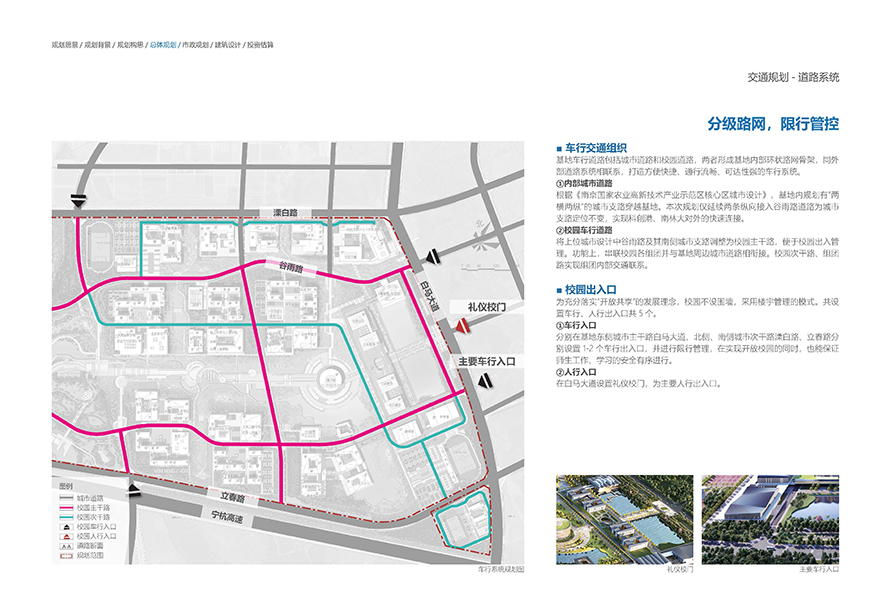Click the blue square bullet before 车行交通组织

click(x=559, y=149)
